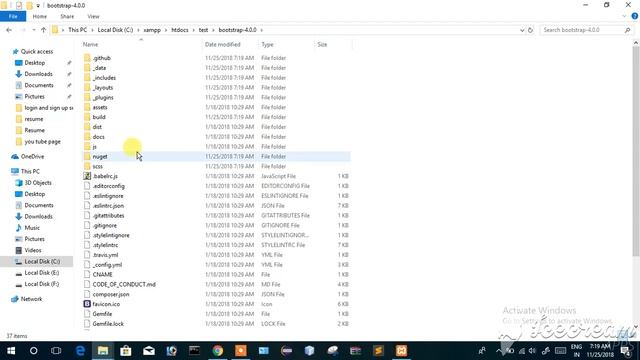Screen dimensions: 640x360
Task: Open Sublime Text from taskbar
Action: pyautogui.click(x=378, y=351)
